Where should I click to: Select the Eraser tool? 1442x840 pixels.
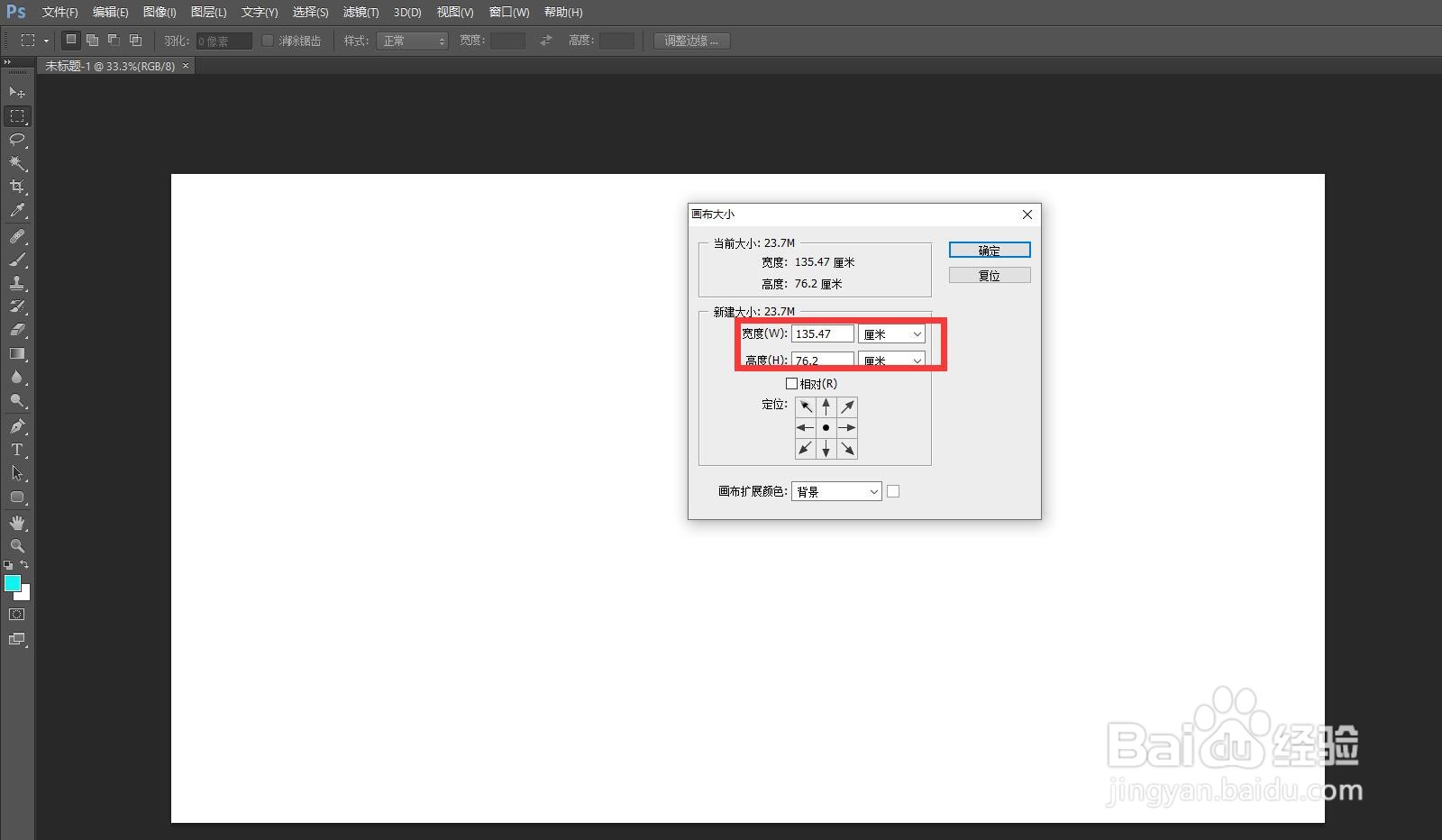tap(17, 330)
